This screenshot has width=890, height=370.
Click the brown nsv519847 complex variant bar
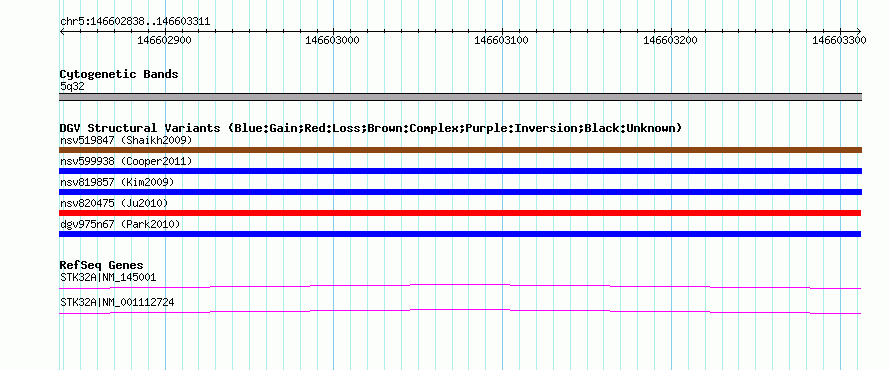tap(460, 150)
